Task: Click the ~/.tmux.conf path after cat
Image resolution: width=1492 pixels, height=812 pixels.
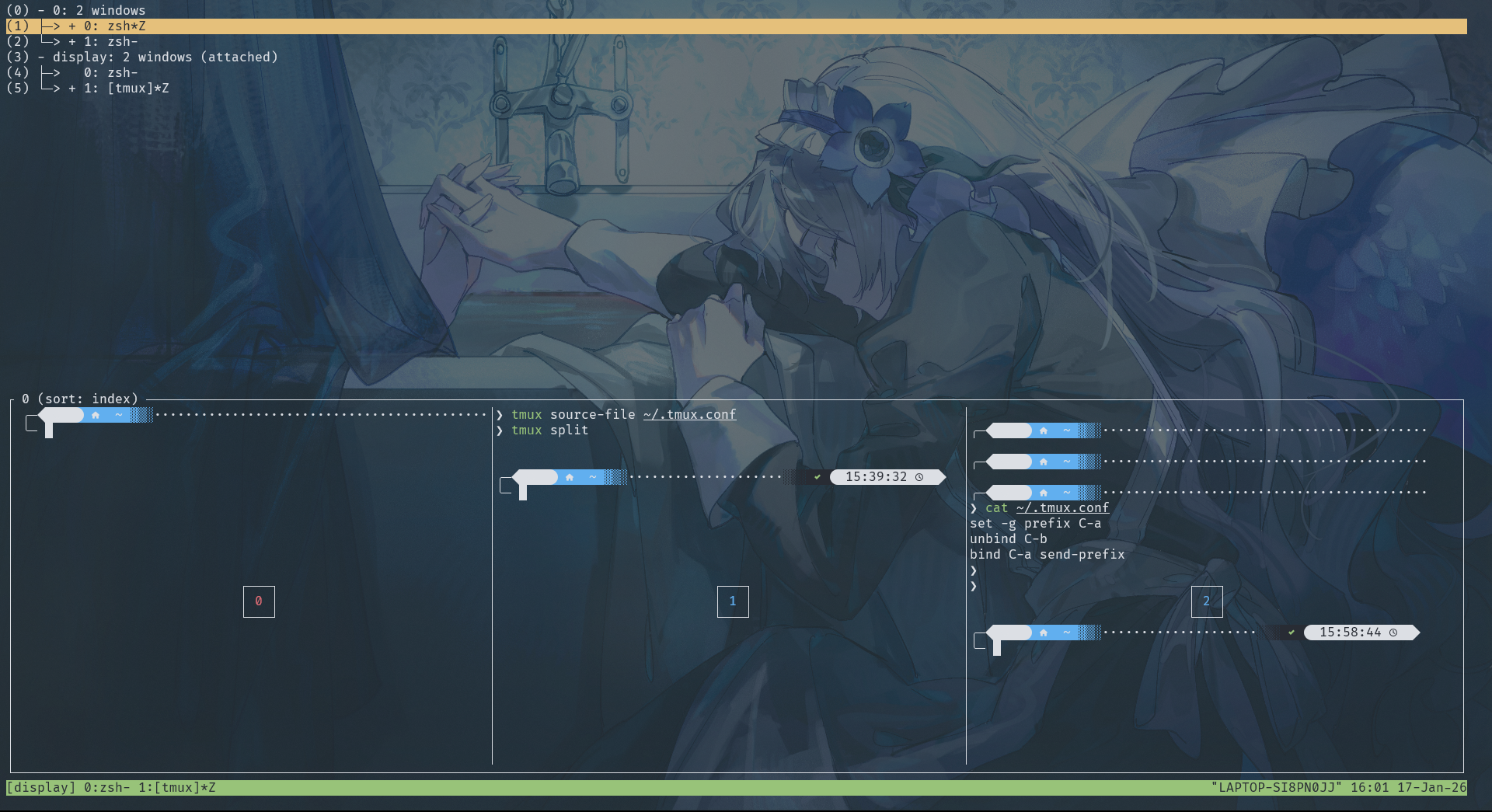Action: tap(1062, 508)
